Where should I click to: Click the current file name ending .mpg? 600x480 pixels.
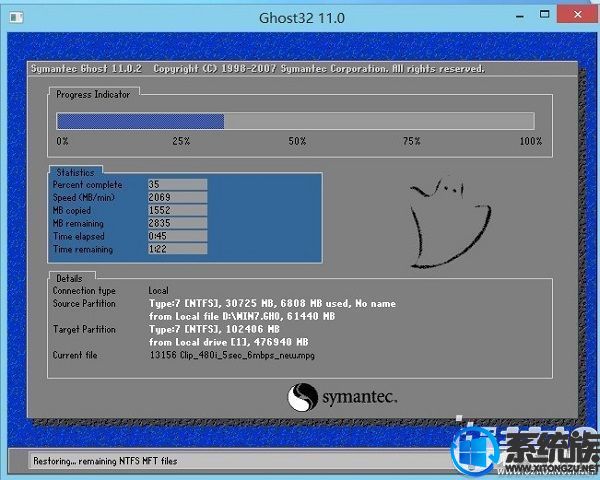232,355
